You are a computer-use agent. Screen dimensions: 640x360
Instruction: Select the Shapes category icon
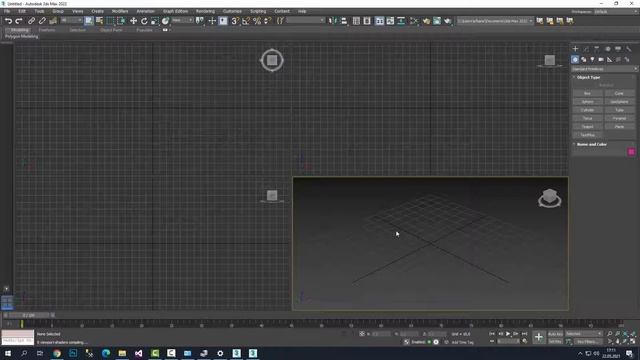tap(584, 60)
